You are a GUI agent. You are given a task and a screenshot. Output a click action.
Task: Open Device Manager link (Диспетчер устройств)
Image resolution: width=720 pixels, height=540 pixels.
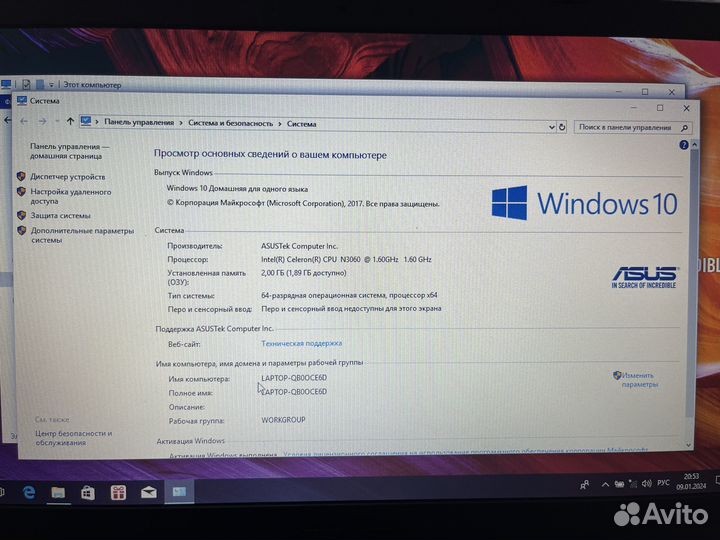pyautogui.click(x=68, y=177)
